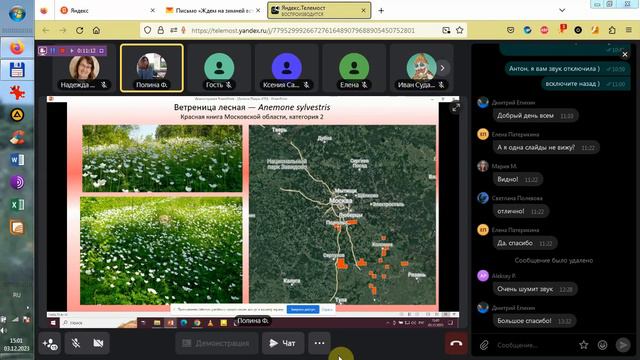The image size is (640, 360).
Task: Open the participants list icon
Action: click(50, 343)
